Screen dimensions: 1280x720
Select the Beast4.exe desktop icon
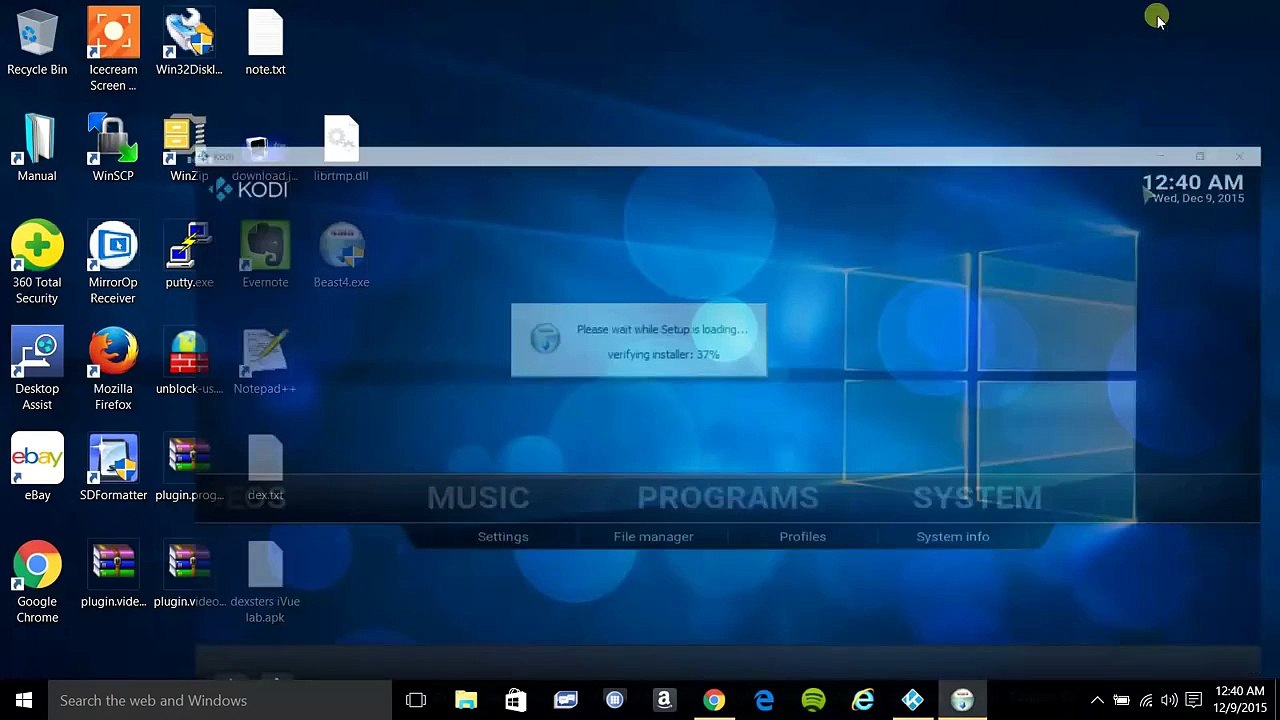coord(341,256)
